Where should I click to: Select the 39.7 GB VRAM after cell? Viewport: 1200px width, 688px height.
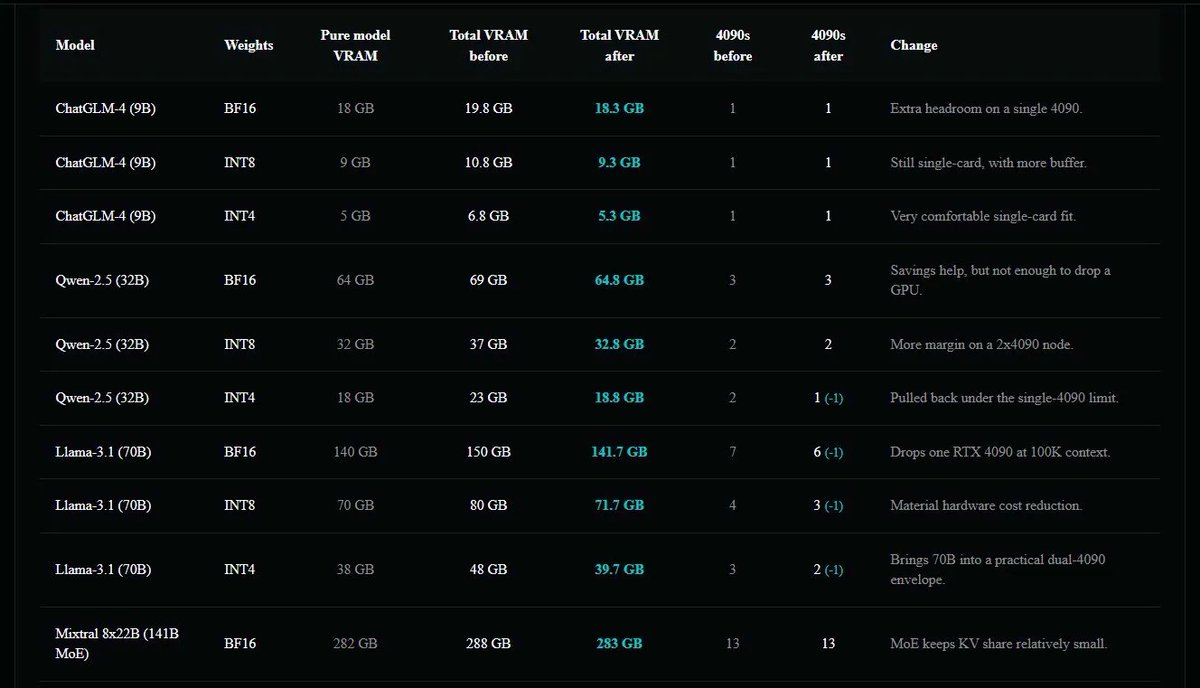[x=619, y=570]
